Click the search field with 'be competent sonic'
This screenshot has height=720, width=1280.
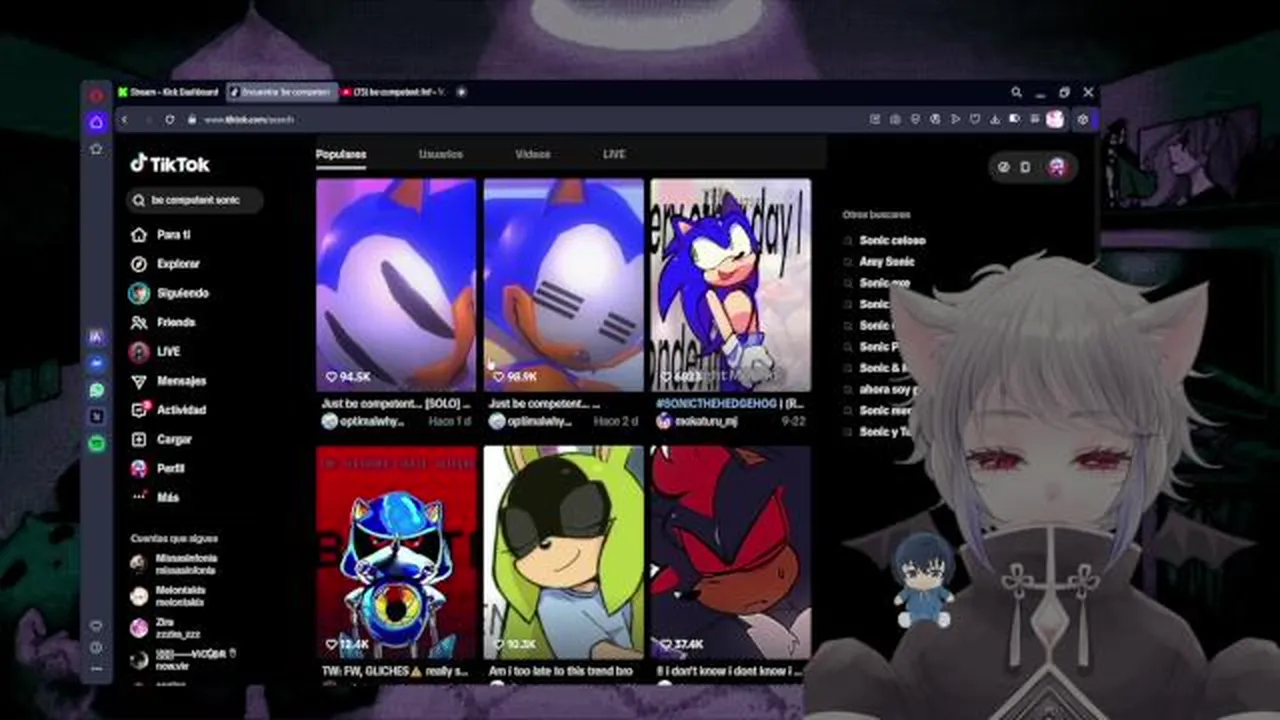point(196,200)
